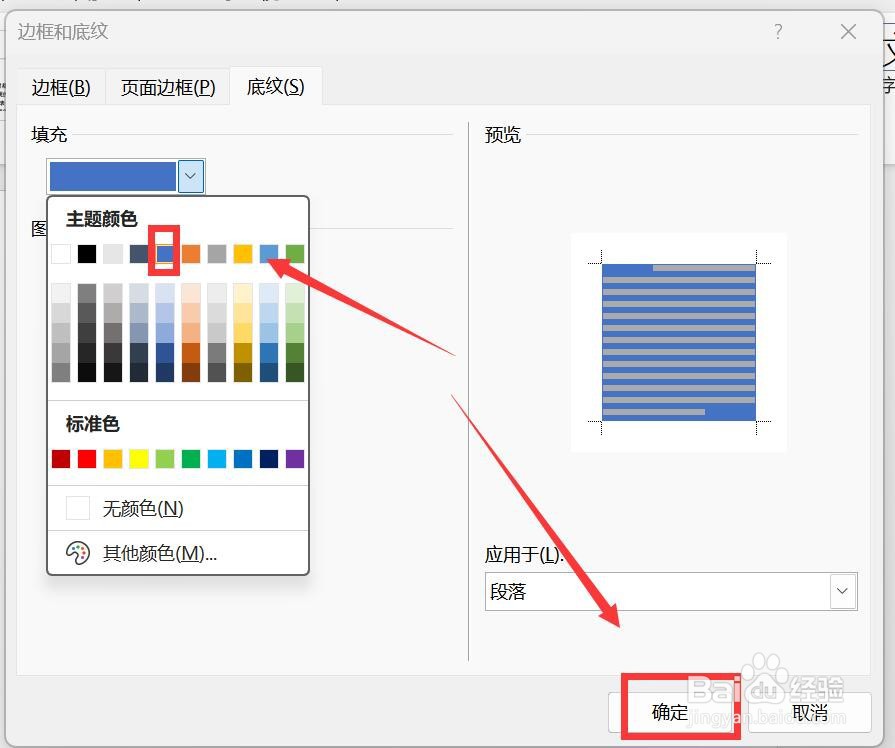Pick standard purple from 标准色 row
This screenshot has width=895, height=748.
coord(293,458)
